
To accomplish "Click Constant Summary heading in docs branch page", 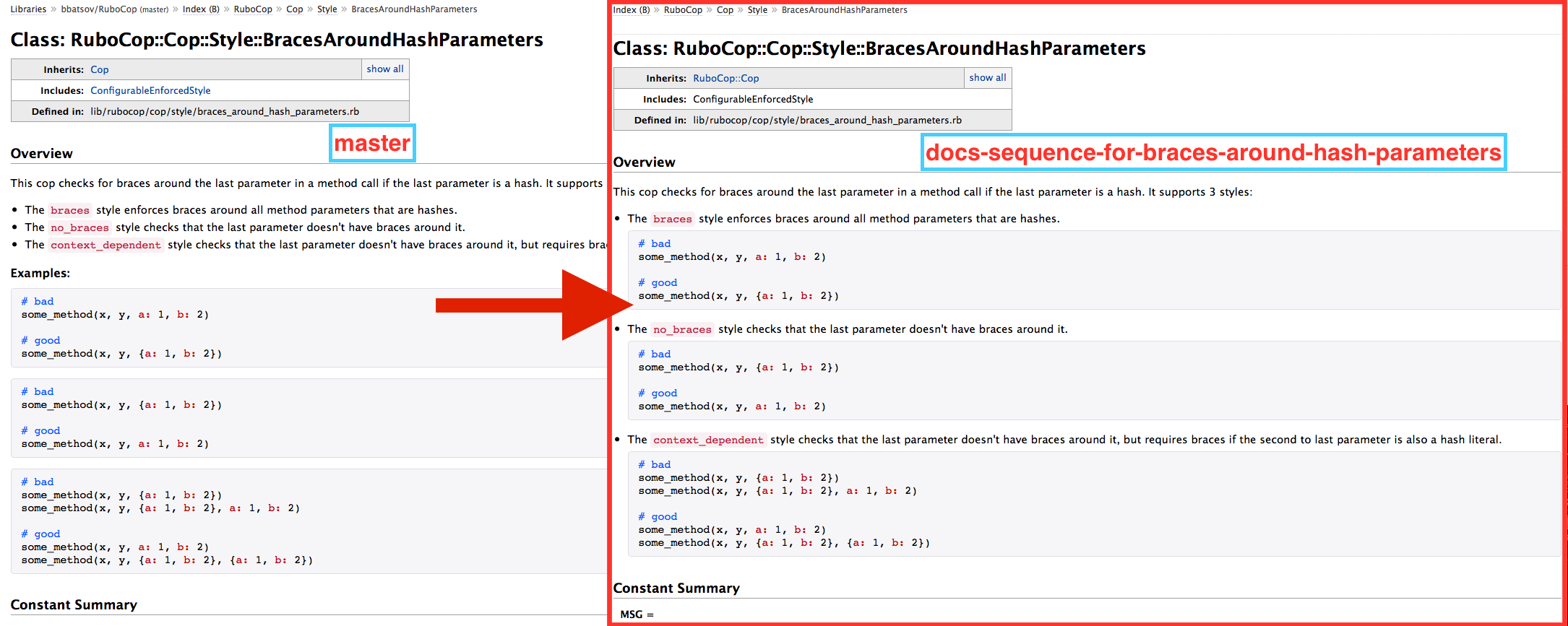I will click(x=676, y=588).
